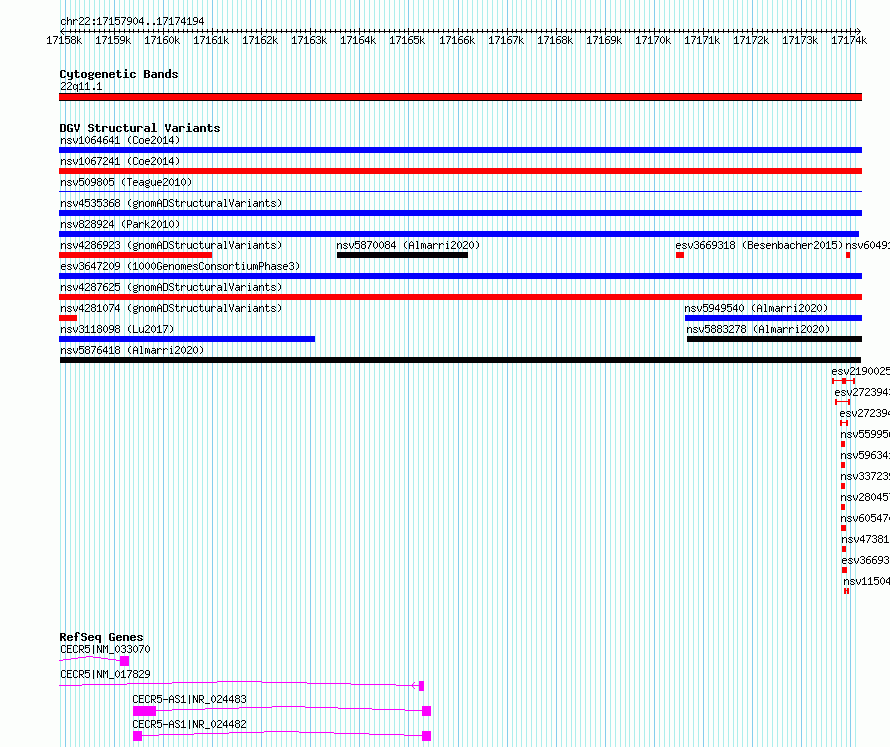This screenshot has width=890, height=747.
Task: Click the truncated nsv59634 variant label
Action: tap(865, 455)
